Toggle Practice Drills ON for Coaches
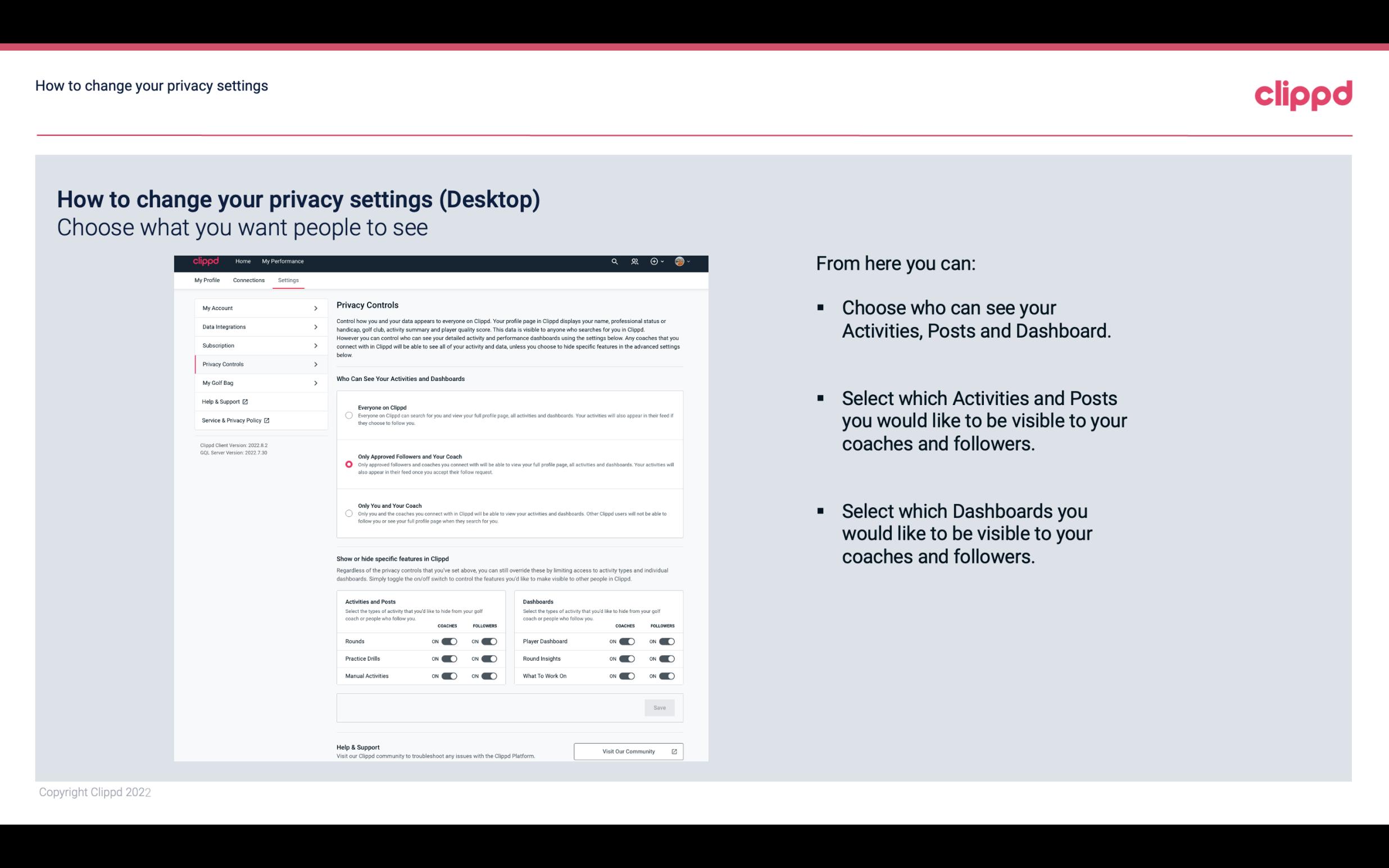 click(448, 659)
